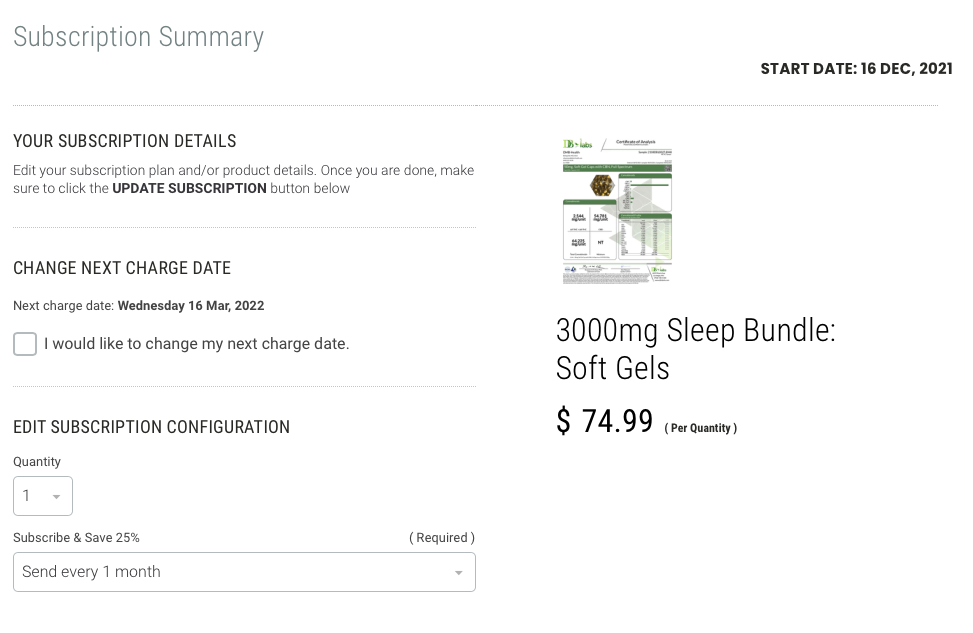Click the 'EDIT SUBSCRIPTION CONFIGURATION' heading
The image size is (973, 633).
coord(151,427)
